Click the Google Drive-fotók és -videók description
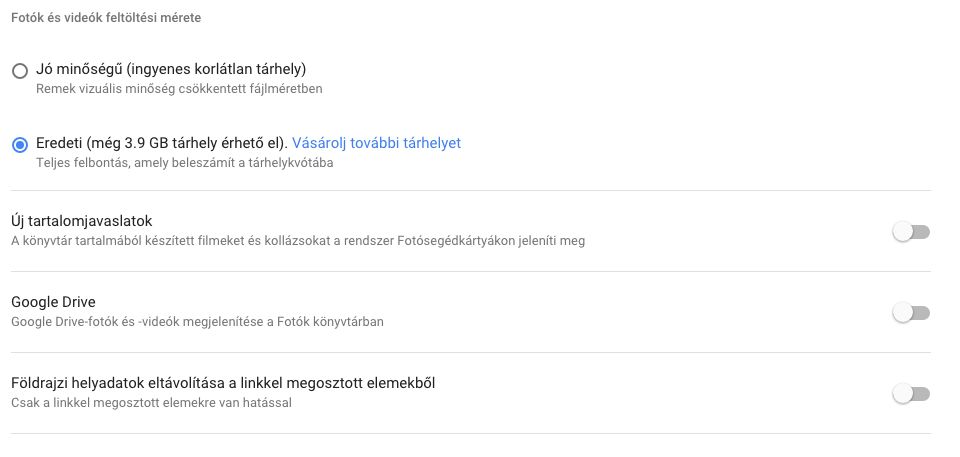Screen dimensions: 960x457 [x=197, y=322]
